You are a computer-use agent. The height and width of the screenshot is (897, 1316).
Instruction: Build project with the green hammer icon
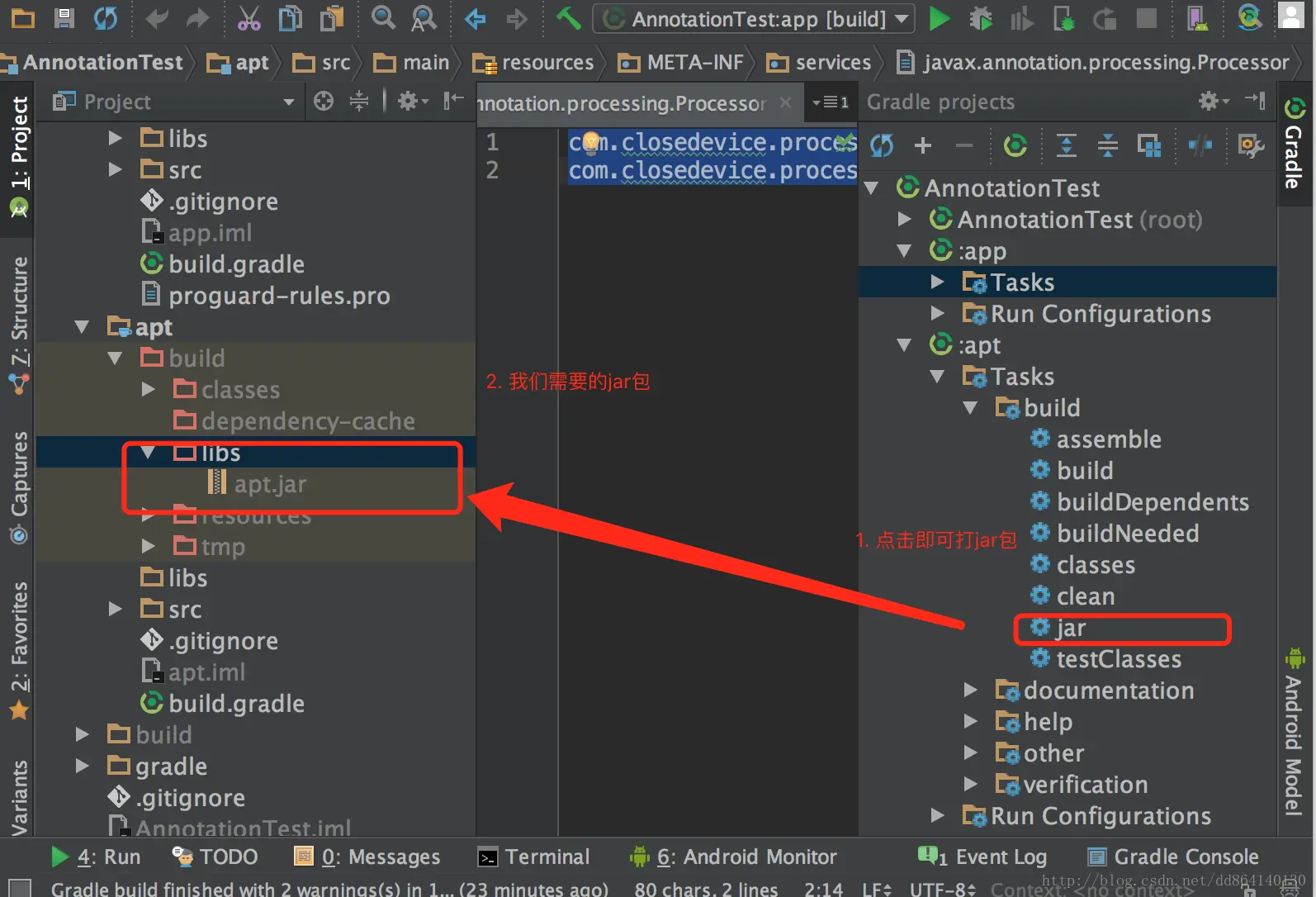point(568,17)
